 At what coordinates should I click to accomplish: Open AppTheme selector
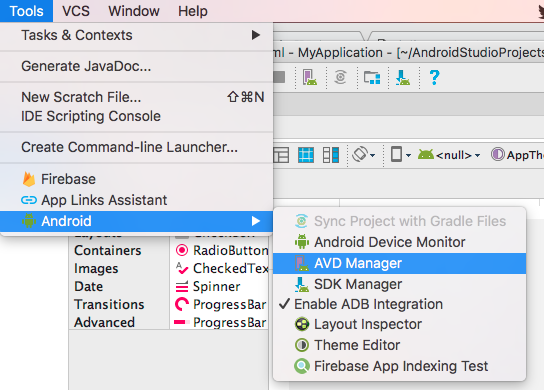517,155
